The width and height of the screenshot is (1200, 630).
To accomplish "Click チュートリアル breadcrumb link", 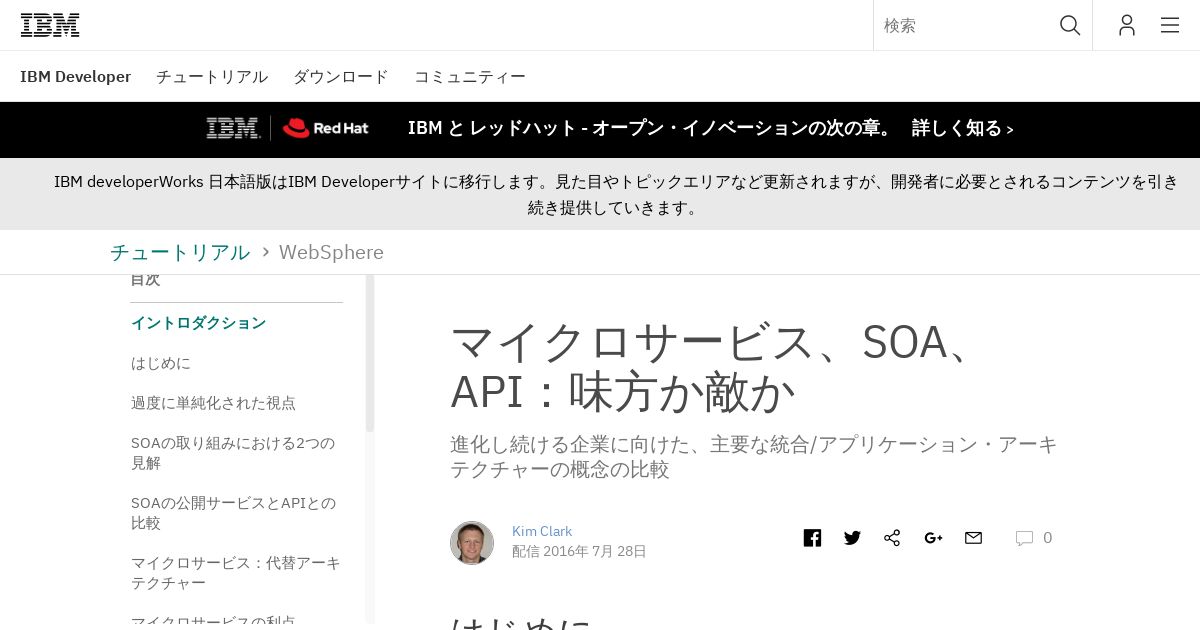I will tap(180, 252).
